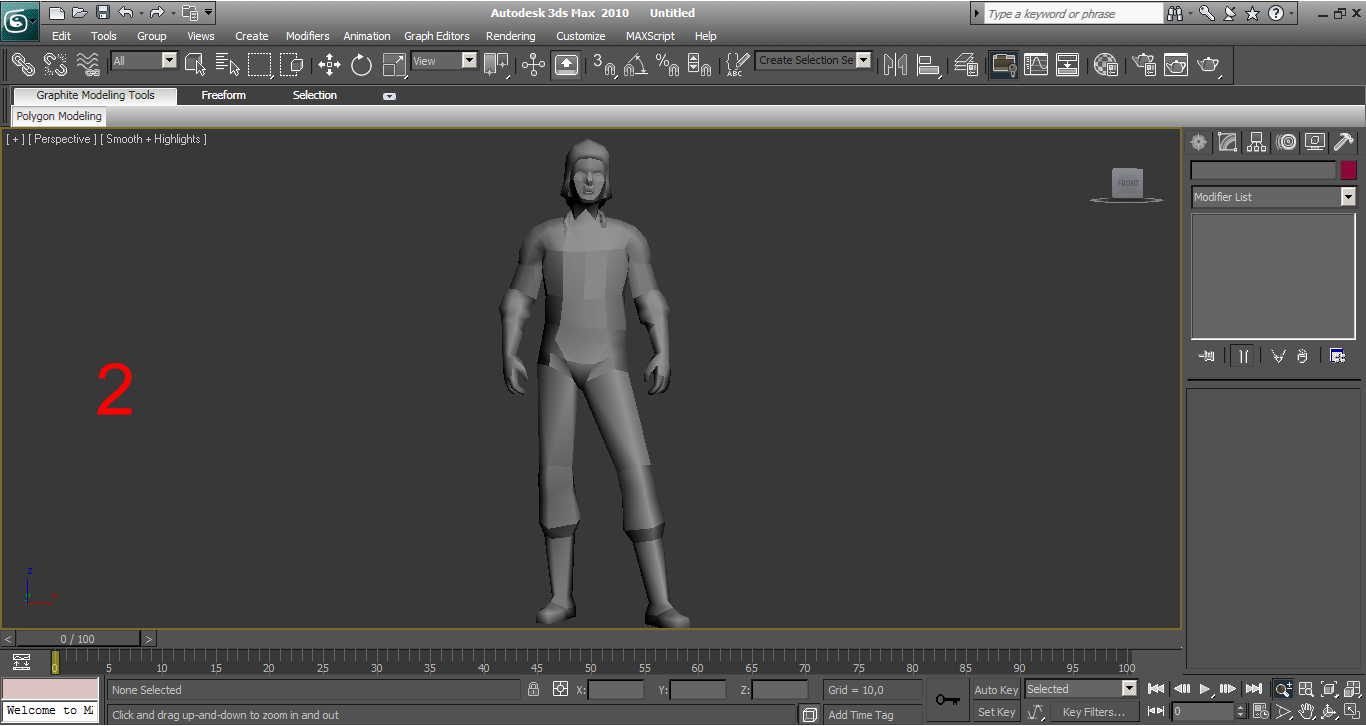
Task: Open the Align tool
Action: click(x=928, y=64)
